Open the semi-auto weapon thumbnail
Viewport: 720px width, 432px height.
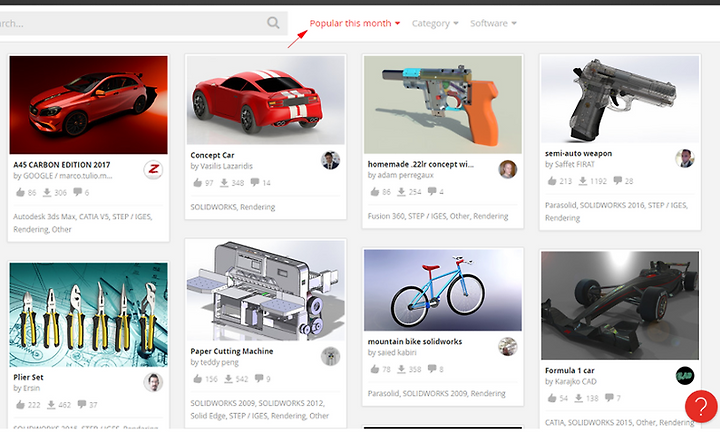(x=620, y=99)
